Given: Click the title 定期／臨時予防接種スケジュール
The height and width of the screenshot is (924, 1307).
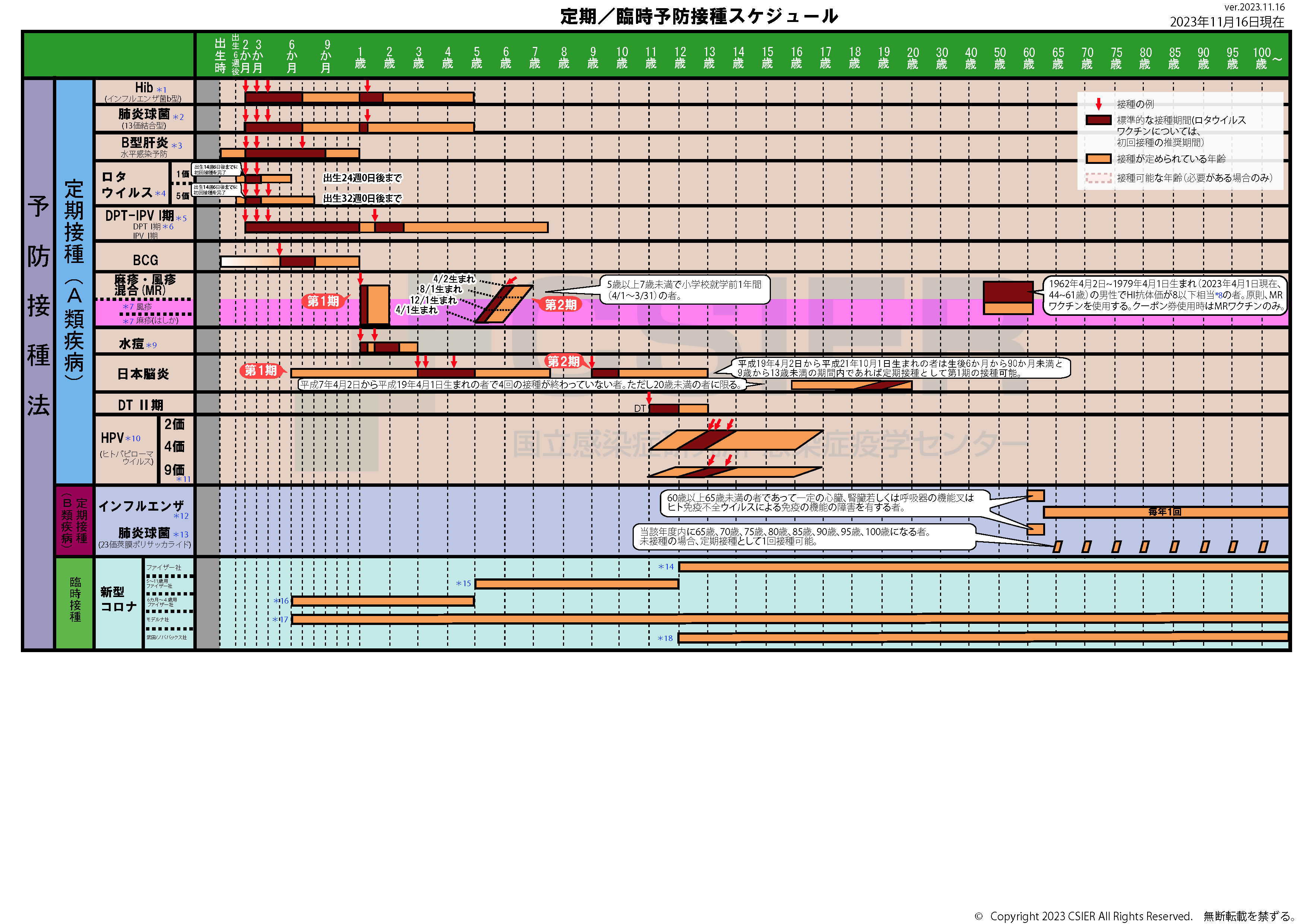Looking at the screenshot, I should (699, 16).
